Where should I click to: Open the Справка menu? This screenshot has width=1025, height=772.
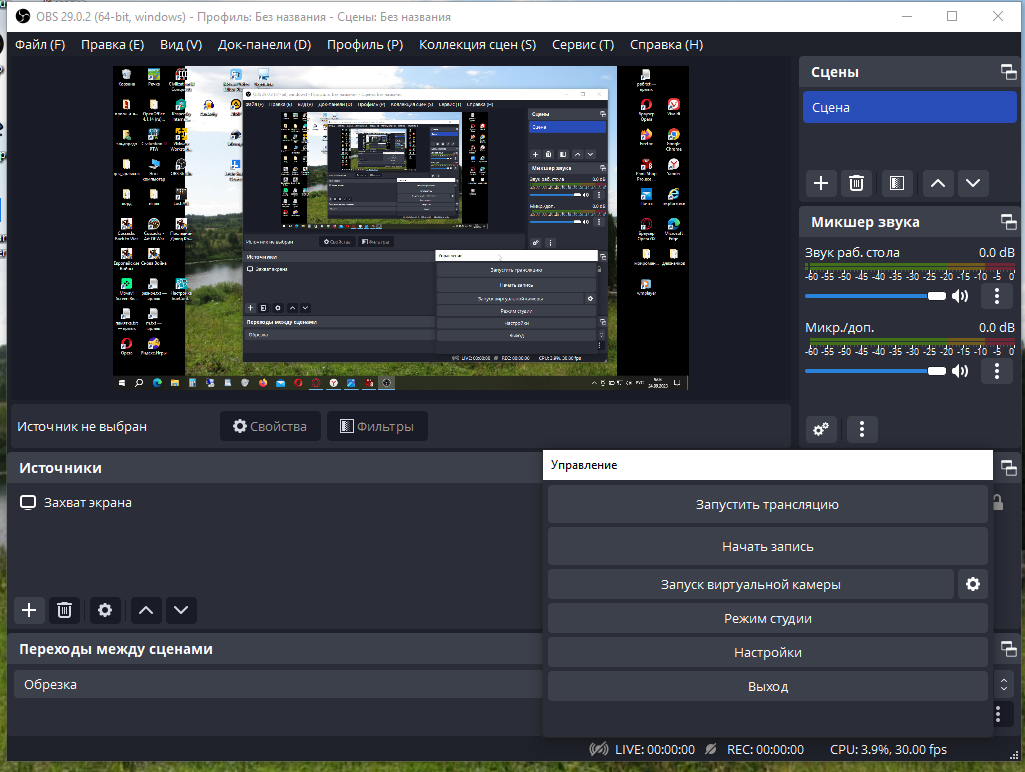point(666,44)
